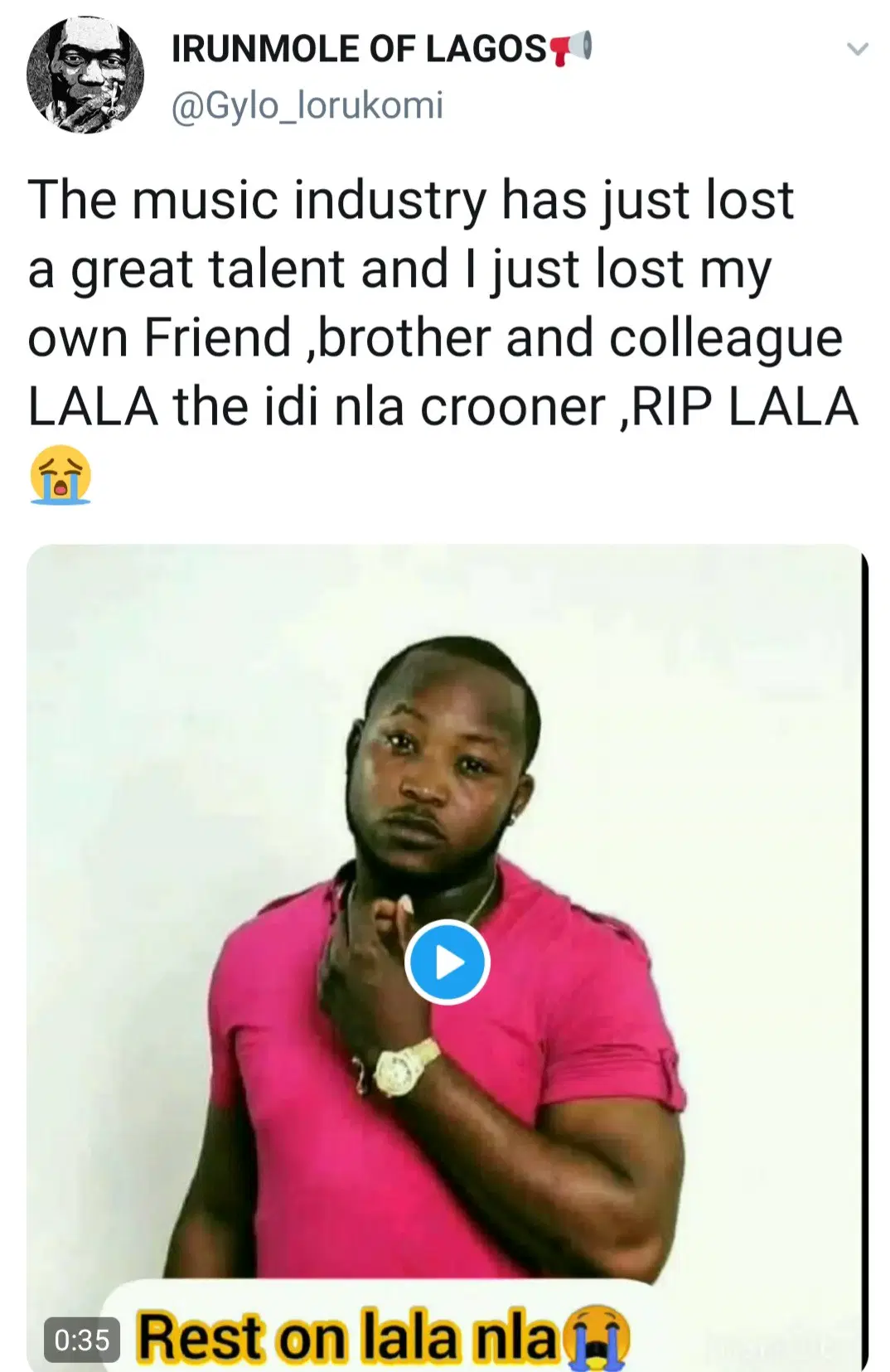Open the video thumbnail of the man in pink shirt
This screenshot has height=1372, width=890.
click(447, 957)
